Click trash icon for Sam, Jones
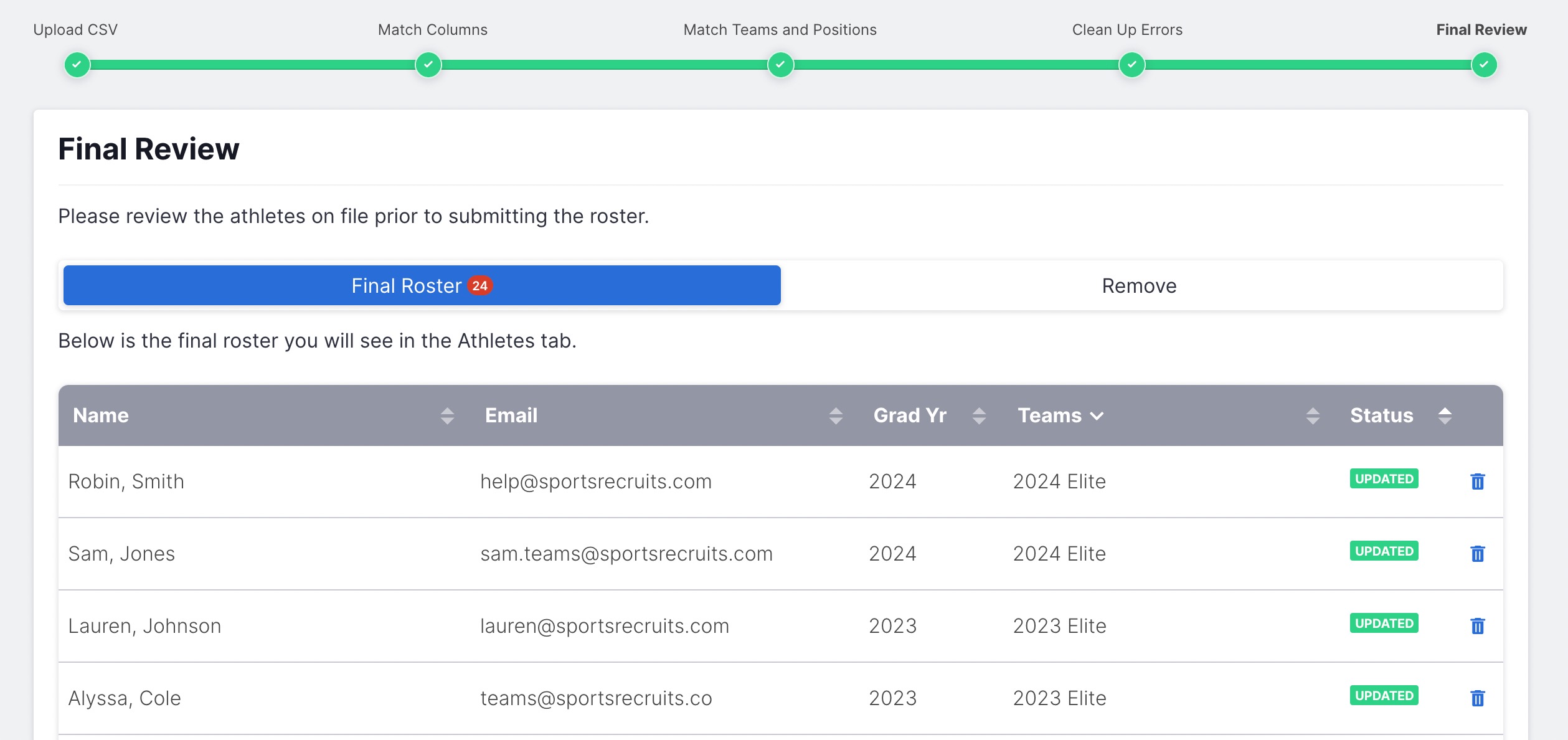Image resolution: width=1568 pixels, height=740 pixels. click(x=1477, y=554)
